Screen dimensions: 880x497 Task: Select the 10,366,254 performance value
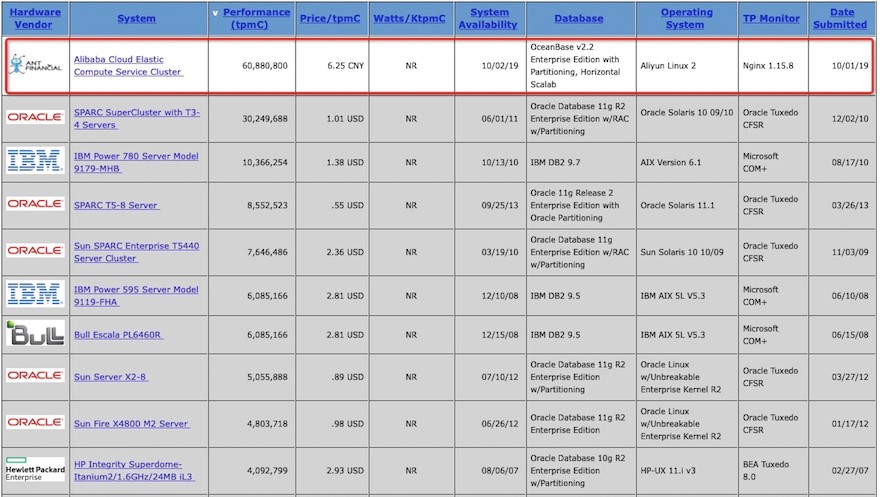coord(265,162)
